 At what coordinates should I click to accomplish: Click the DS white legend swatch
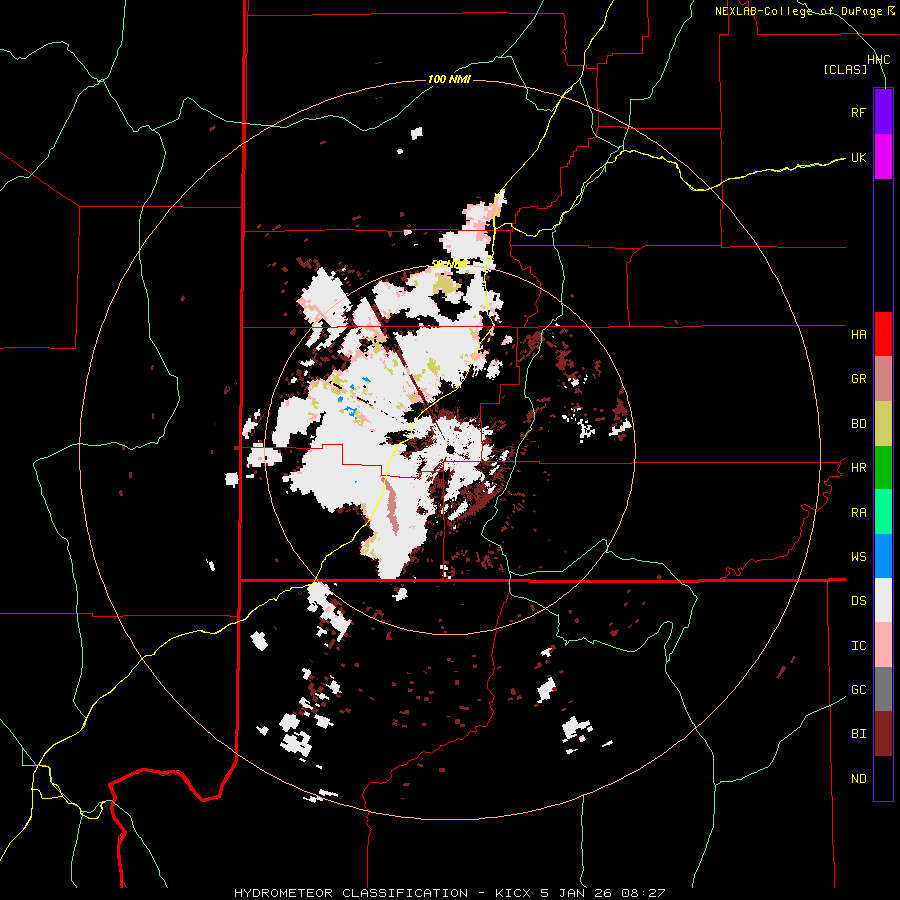(x=883, y=600)
